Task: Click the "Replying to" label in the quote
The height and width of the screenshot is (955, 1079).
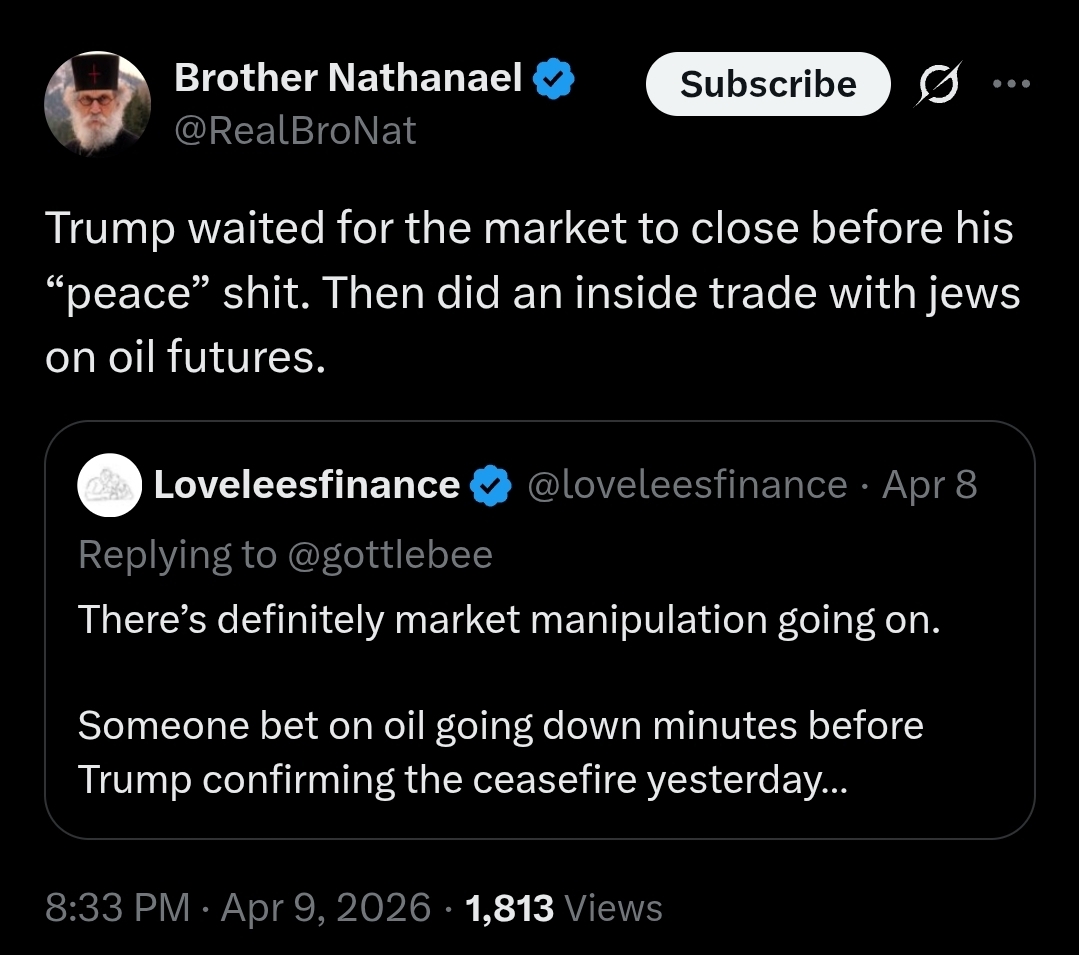Action: 176,554
